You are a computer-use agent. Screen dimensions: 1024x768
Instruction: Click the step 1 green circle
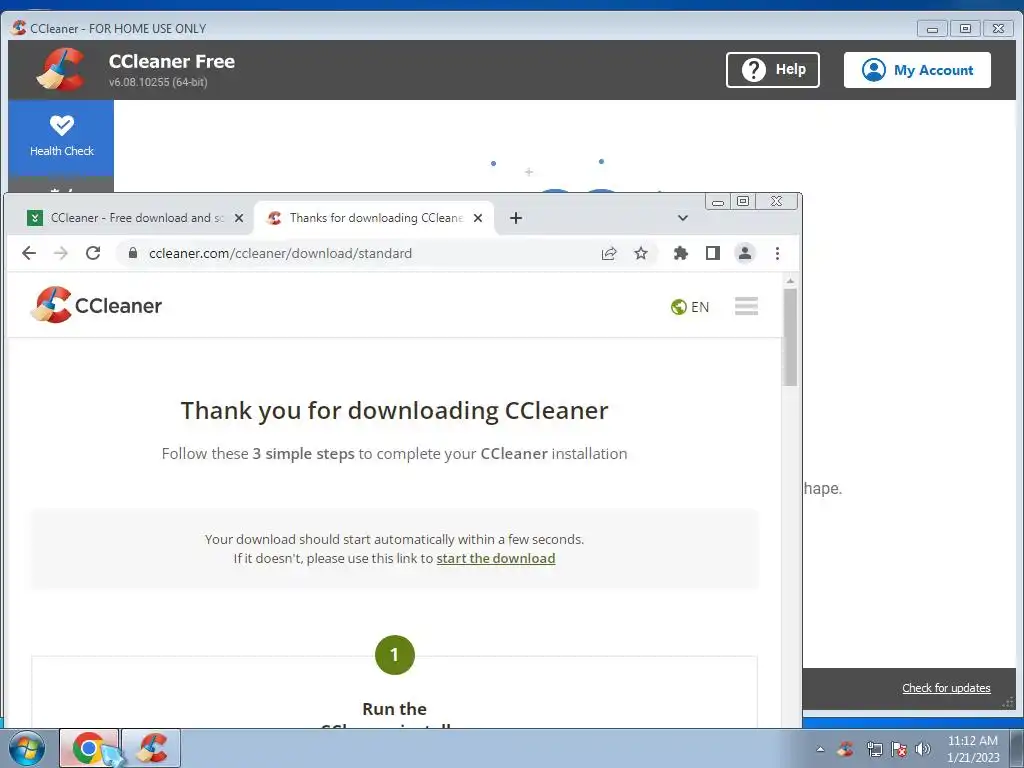pos(394,655)
